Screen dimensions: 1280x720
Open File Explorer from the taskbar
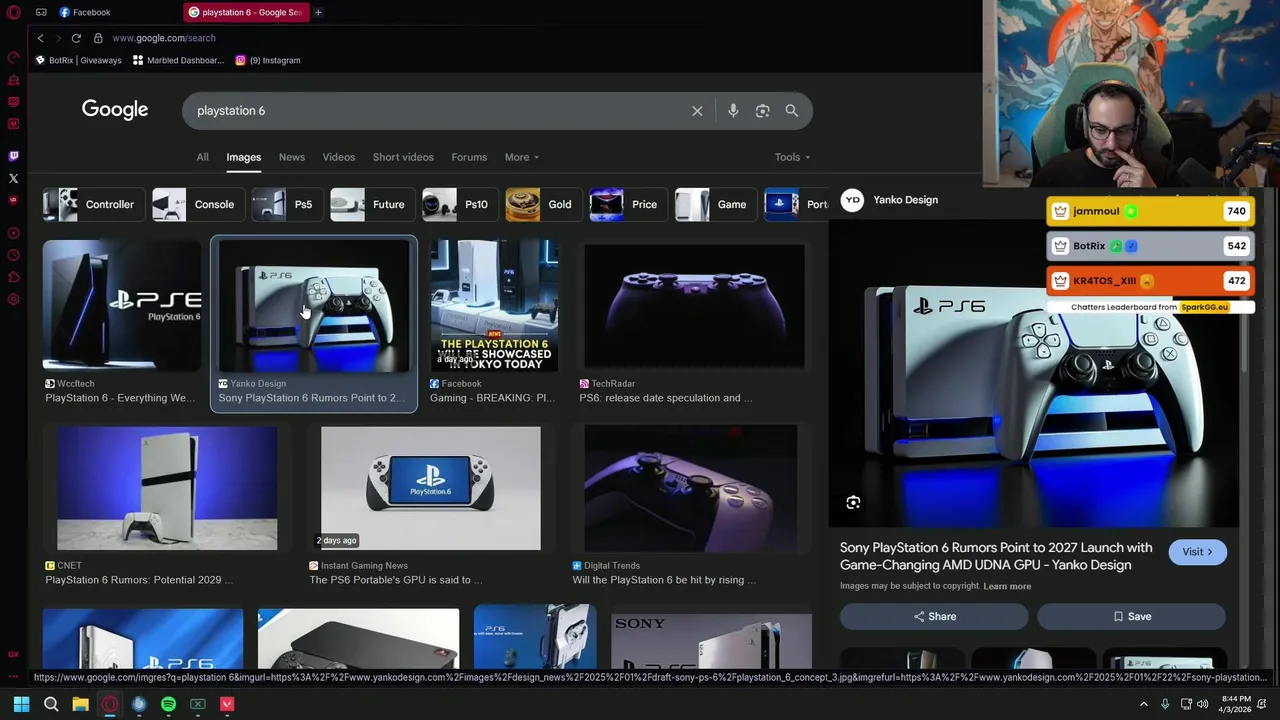point(80,704)
